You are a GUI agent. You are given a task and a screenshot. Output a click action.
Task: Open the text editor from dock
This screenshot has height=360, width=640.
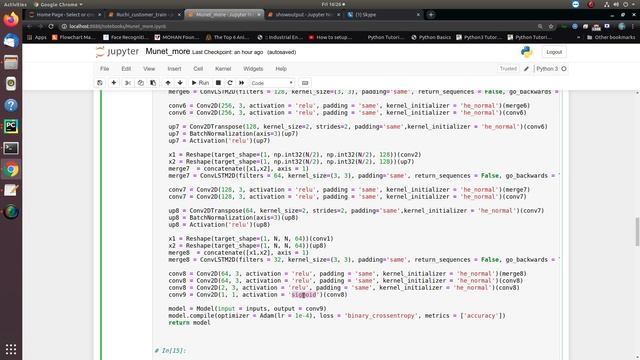11,191
